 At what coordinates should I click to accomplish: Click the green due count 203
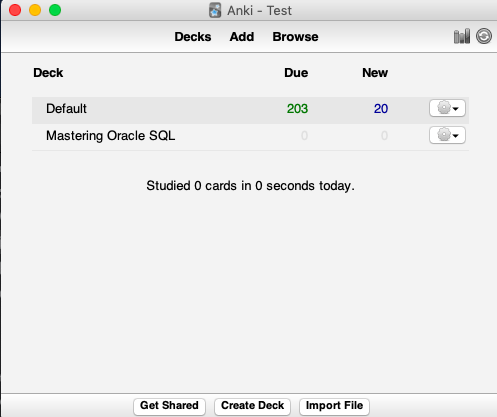[x=297, y=109]
